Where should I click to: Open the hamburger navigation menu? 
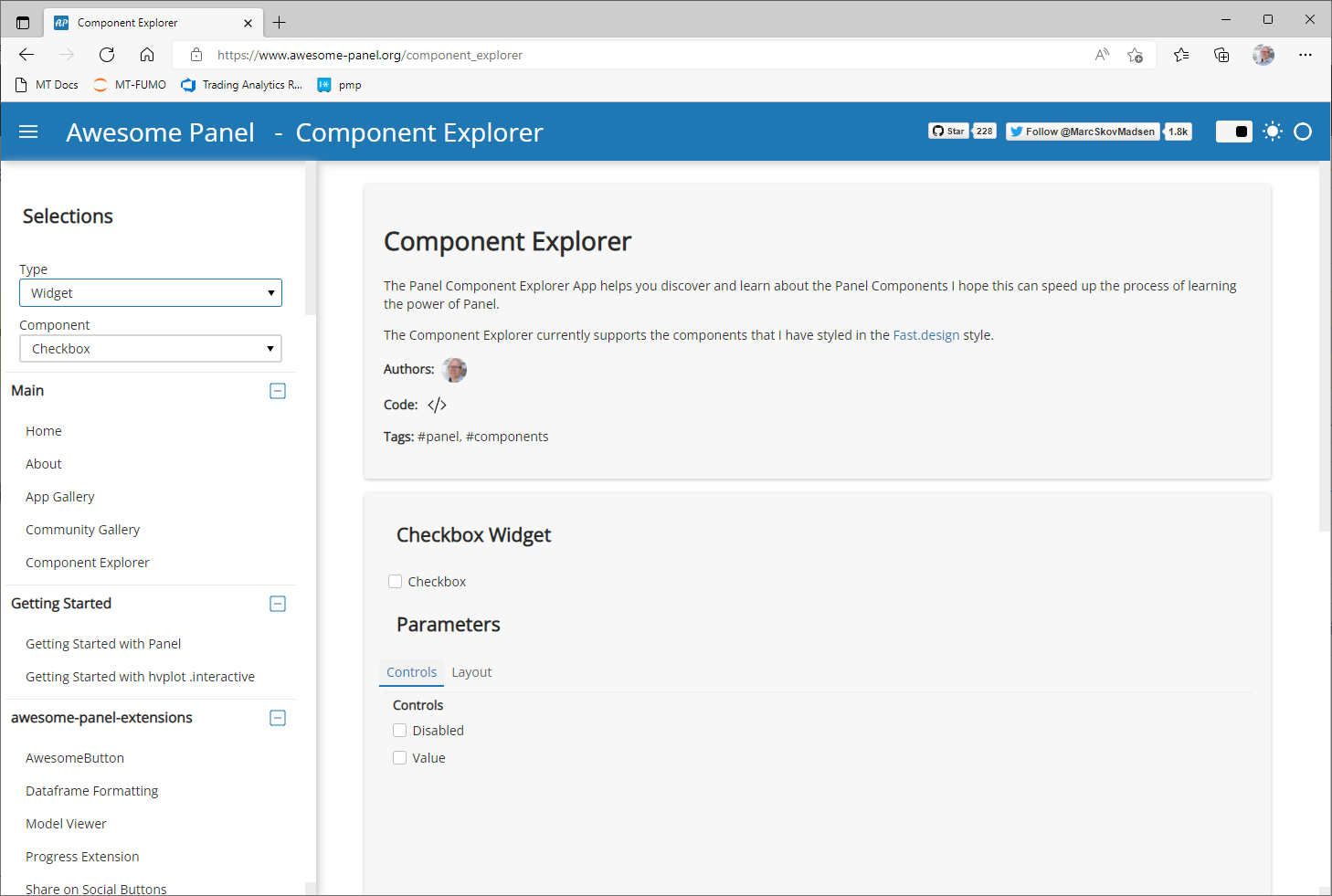pos(28,131)
